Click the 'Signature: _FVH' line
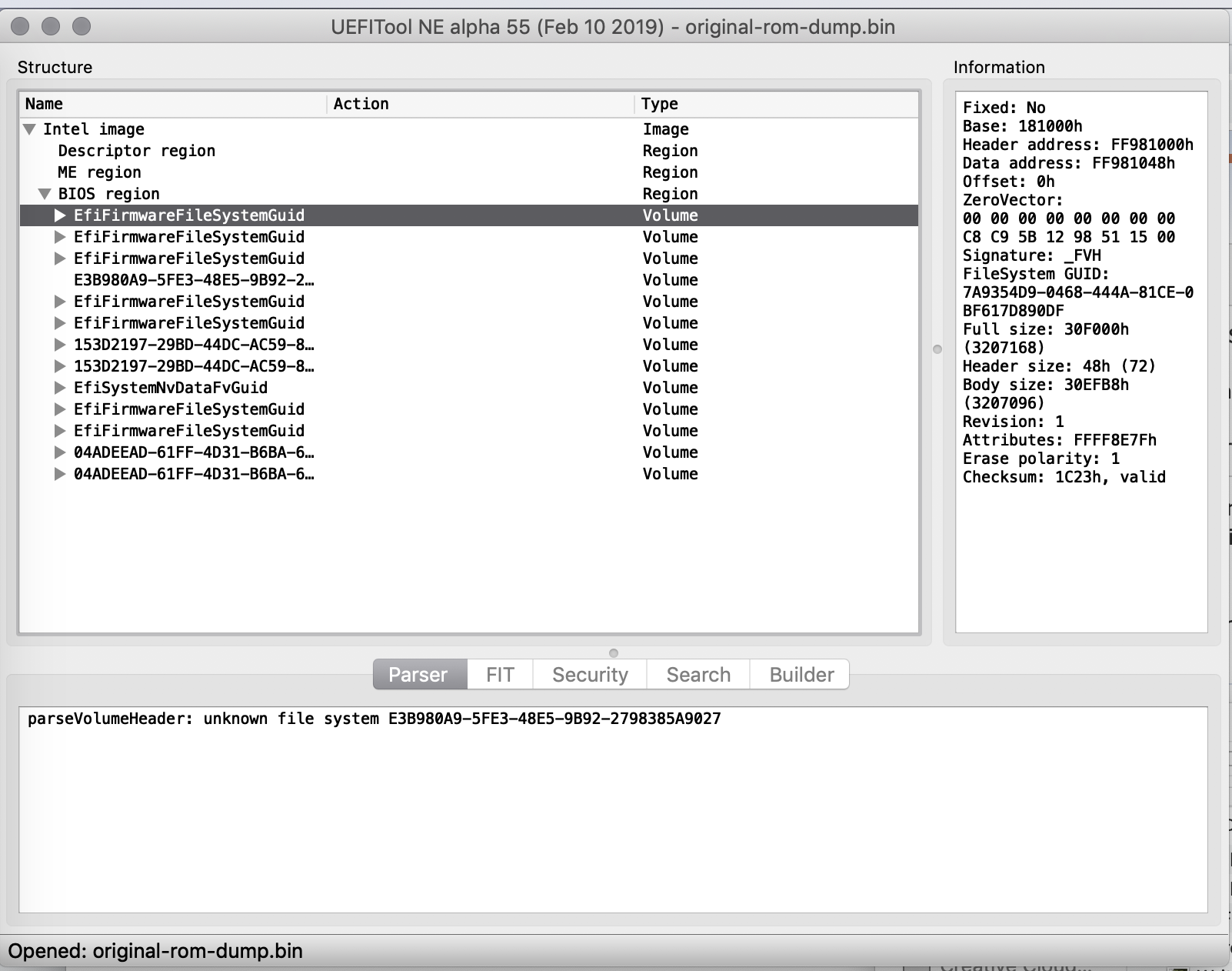1232x971 pixels. [1032, 255]
